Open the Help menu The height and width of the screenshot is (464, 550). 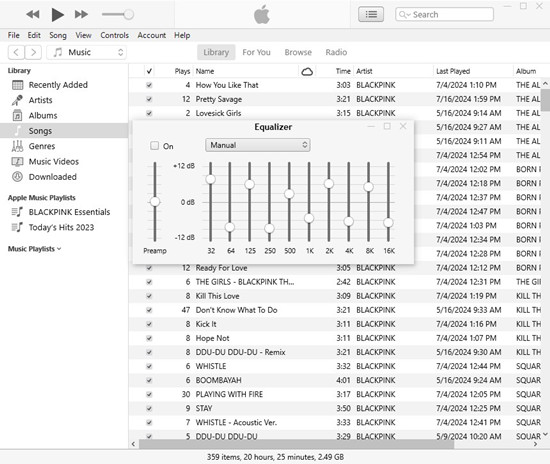[x=182, y=35]
